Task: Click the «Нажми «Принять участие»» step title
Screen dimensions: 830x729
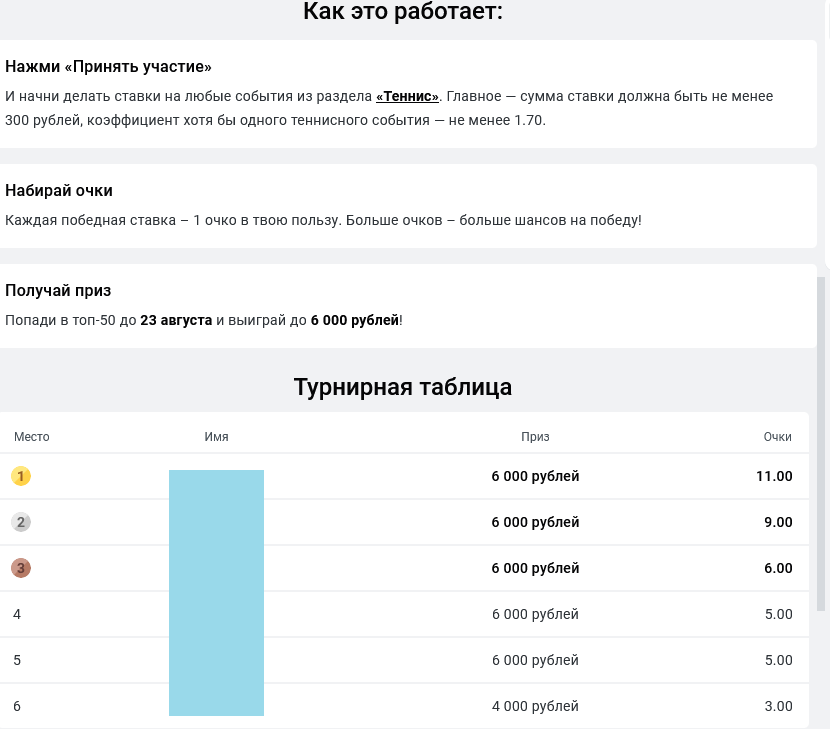Action: [x=109, y=67]
